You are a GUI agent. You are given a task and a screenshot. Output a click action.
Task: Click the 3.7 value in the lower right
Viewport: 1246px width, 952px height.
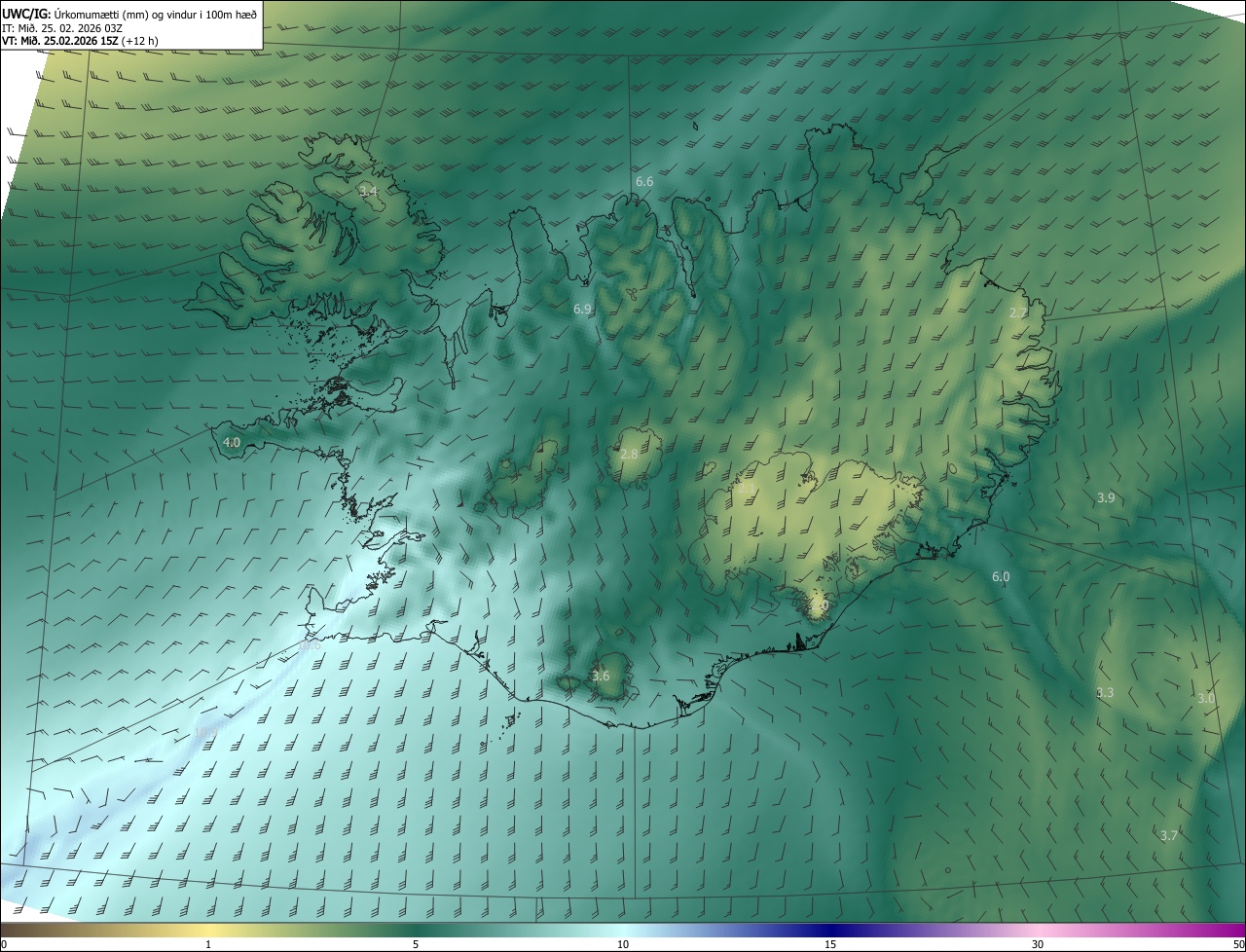[1169, 836]
